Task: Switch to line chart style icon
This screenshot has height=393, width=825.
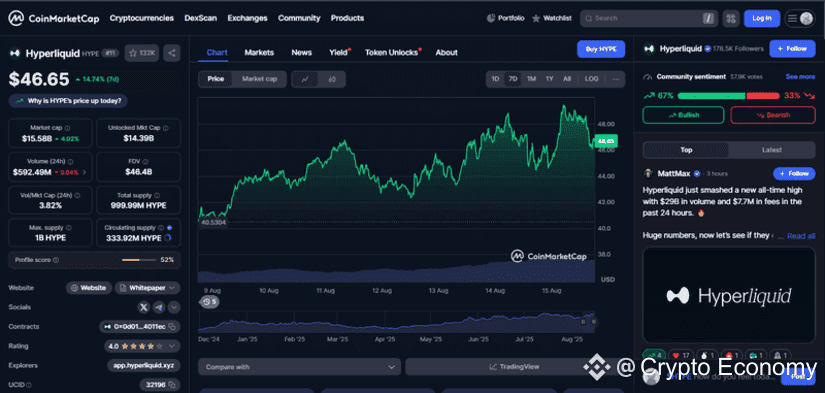Action: tap(305, 79)
